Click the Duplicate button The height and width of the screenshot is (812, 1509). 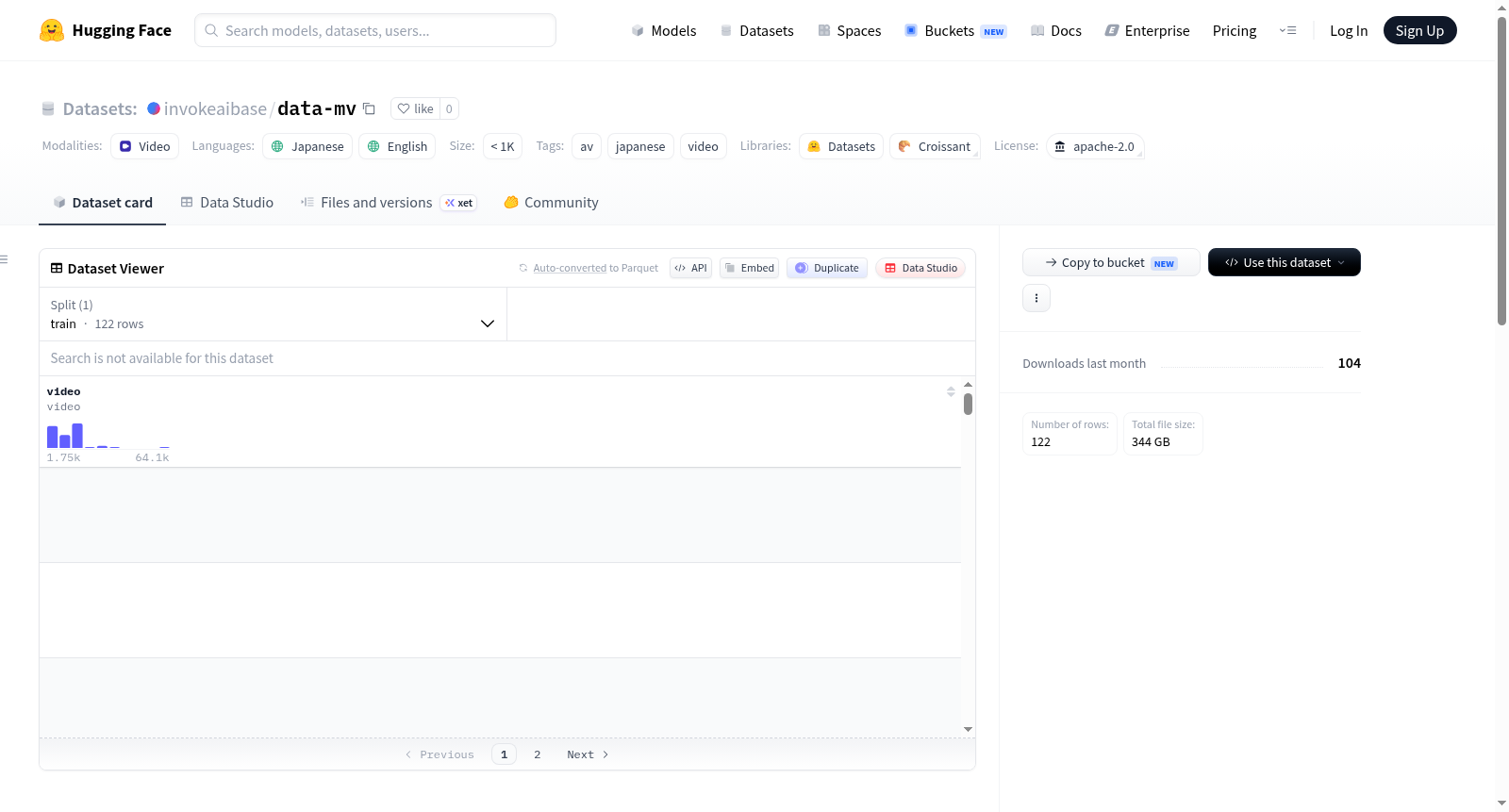[827, 268]
